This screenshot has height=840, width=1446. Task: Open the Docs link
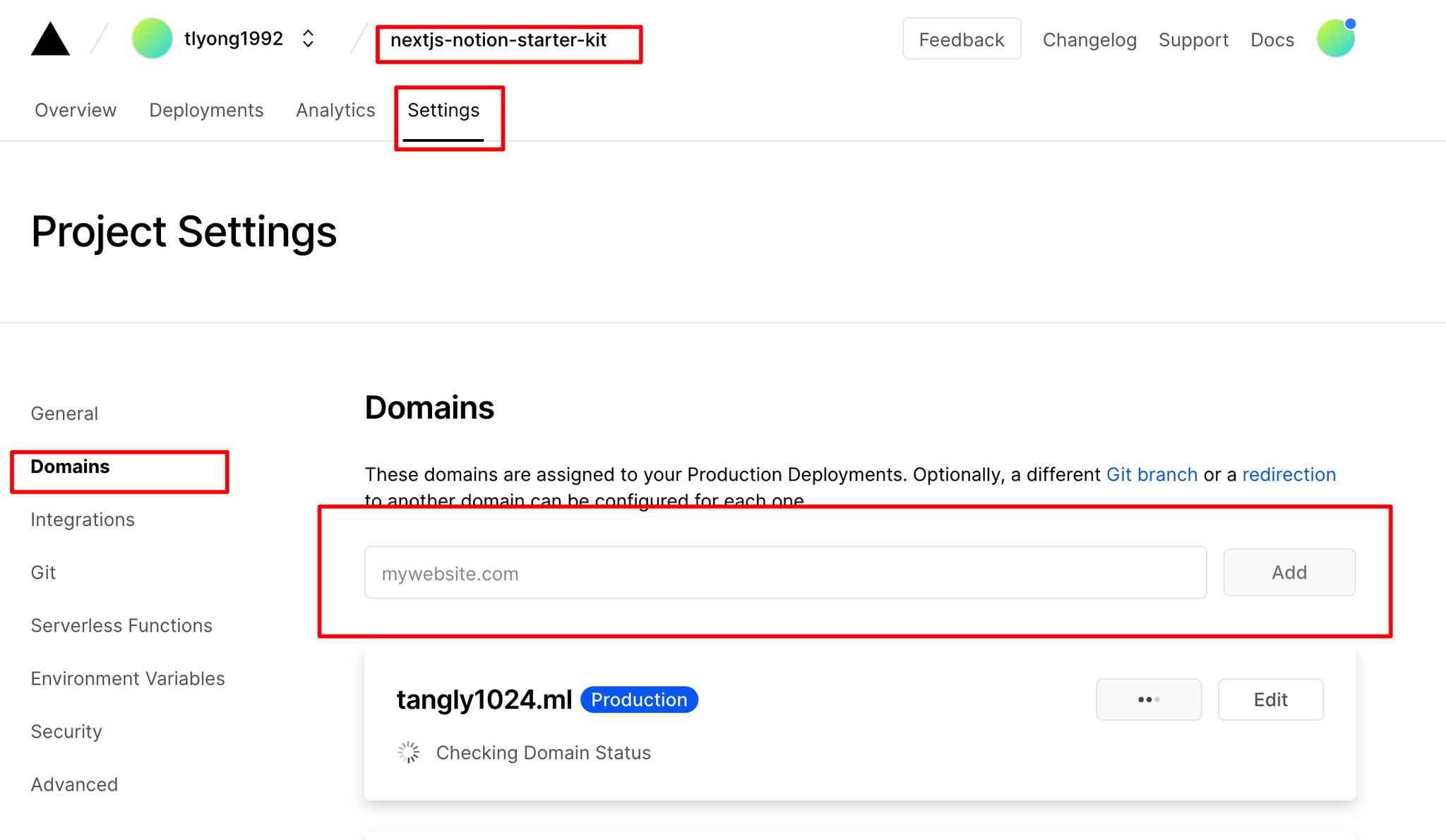tap(1272, 40)
